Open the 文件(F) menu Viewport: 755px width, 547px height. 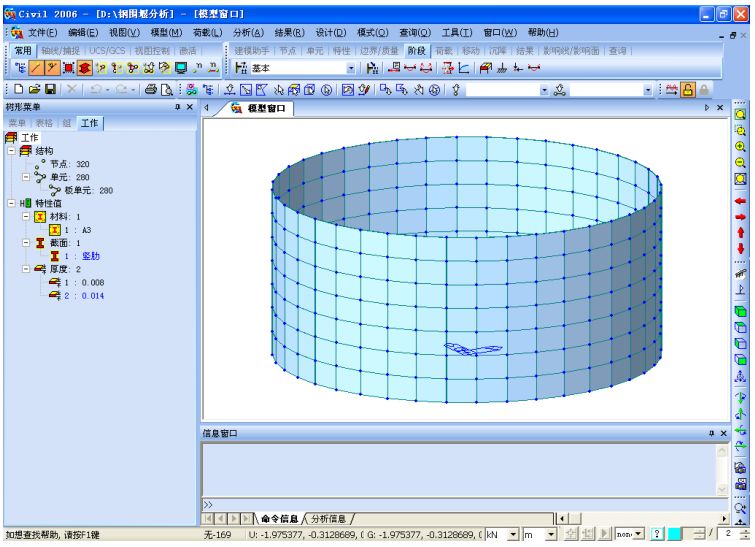42,32
